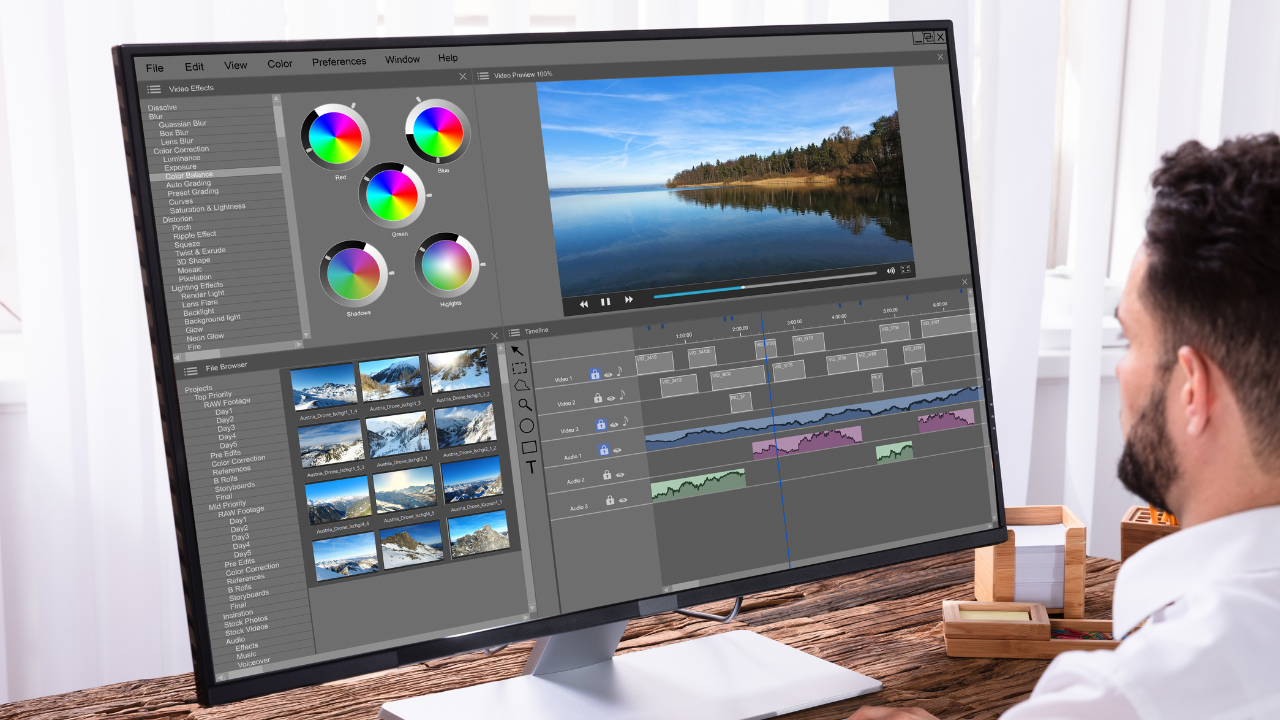This screenshot has width=1280, height=720.
Task: Activate the Text tool
Action: [531, 466]
